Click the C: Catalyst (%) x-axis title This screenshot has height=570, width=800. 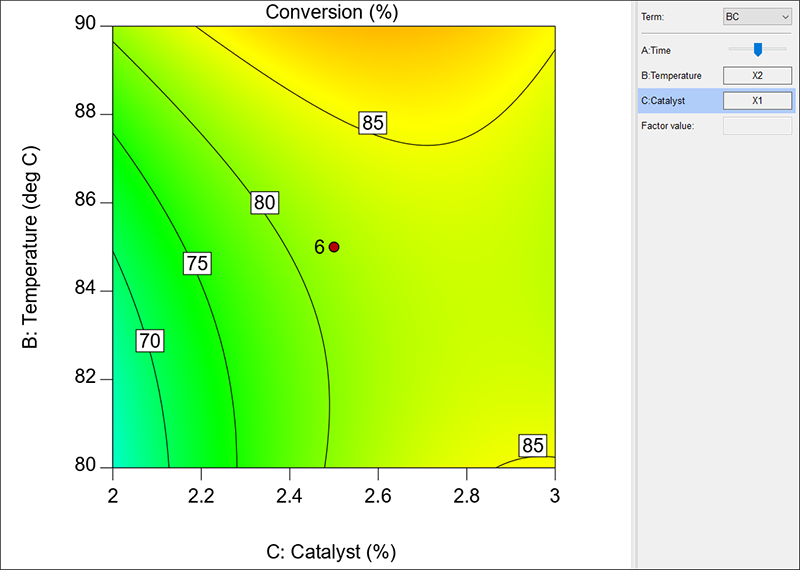click(x=333, y=551)
